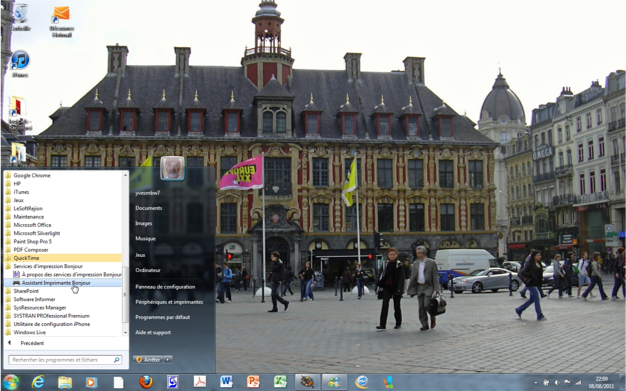Image resolution: width=626 pixels, height=391 pixels.
Task: Select the iTunes desktop shortcut
Action: pos(20,64)
